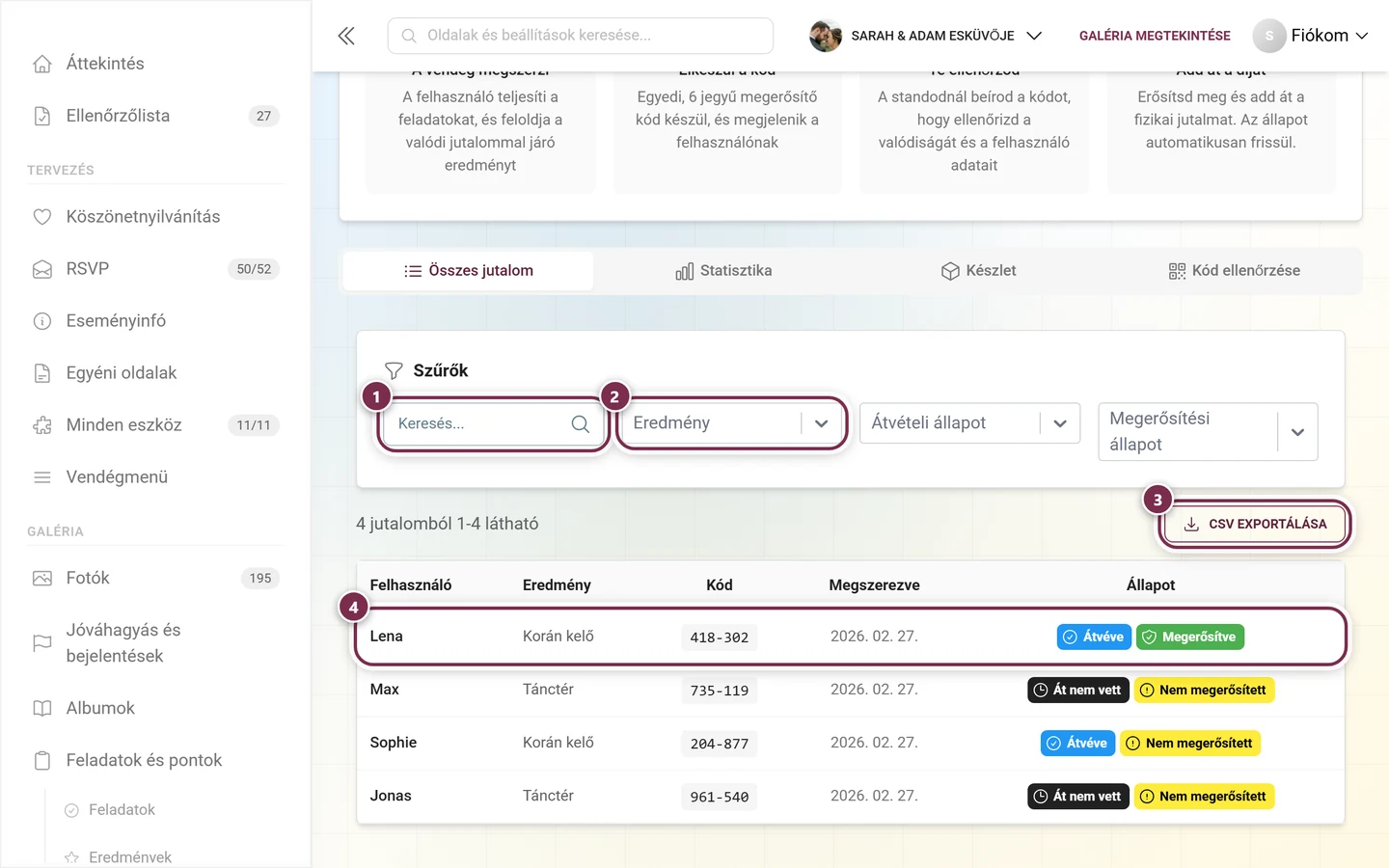Open the Galéria megtekintése link
Viewport: 1389px width, 868px height.
point(1155,36)
